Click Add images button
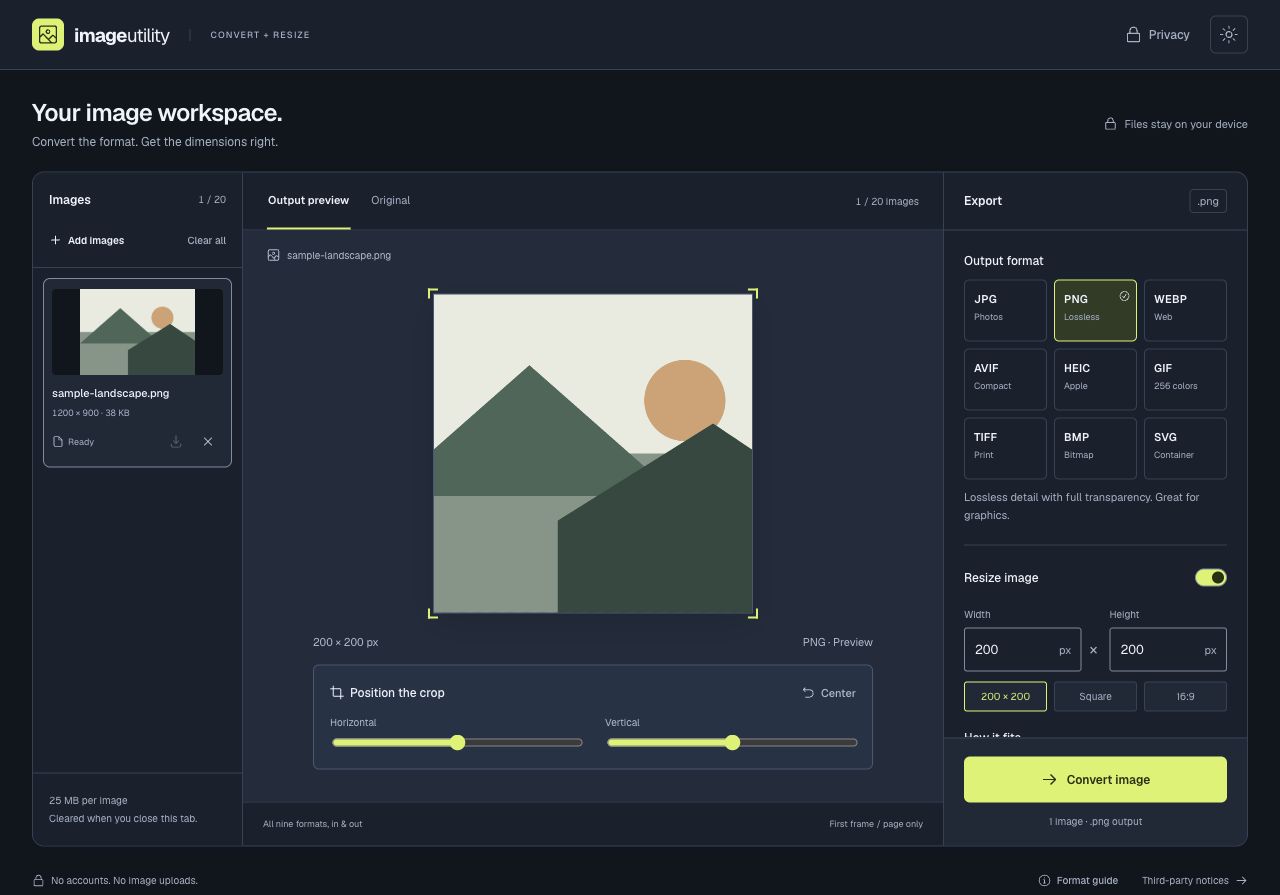 click(x=87, y=241)
